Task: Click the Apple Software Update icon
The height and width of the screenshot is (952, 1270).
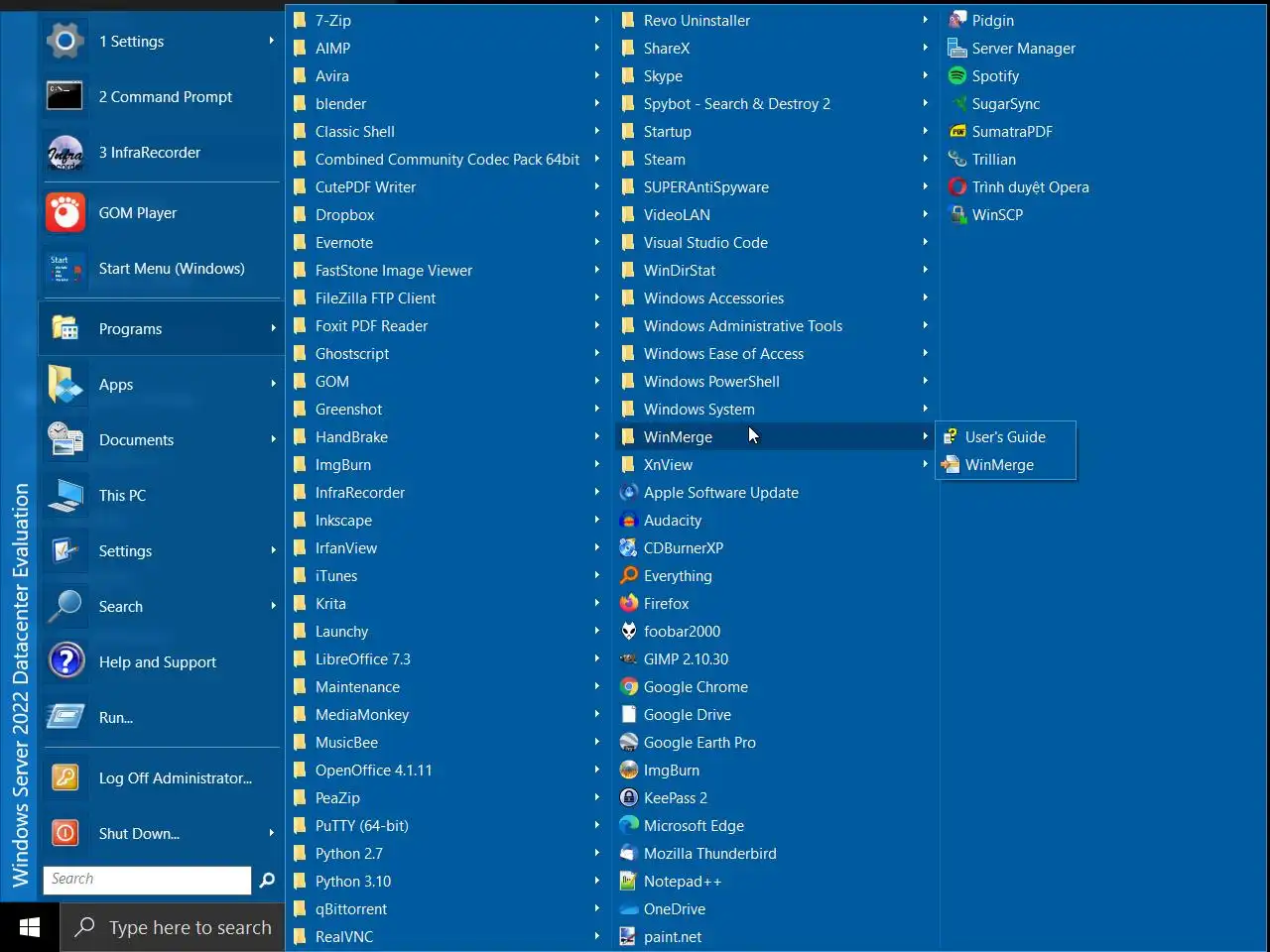Action: (x=628, y=492)
